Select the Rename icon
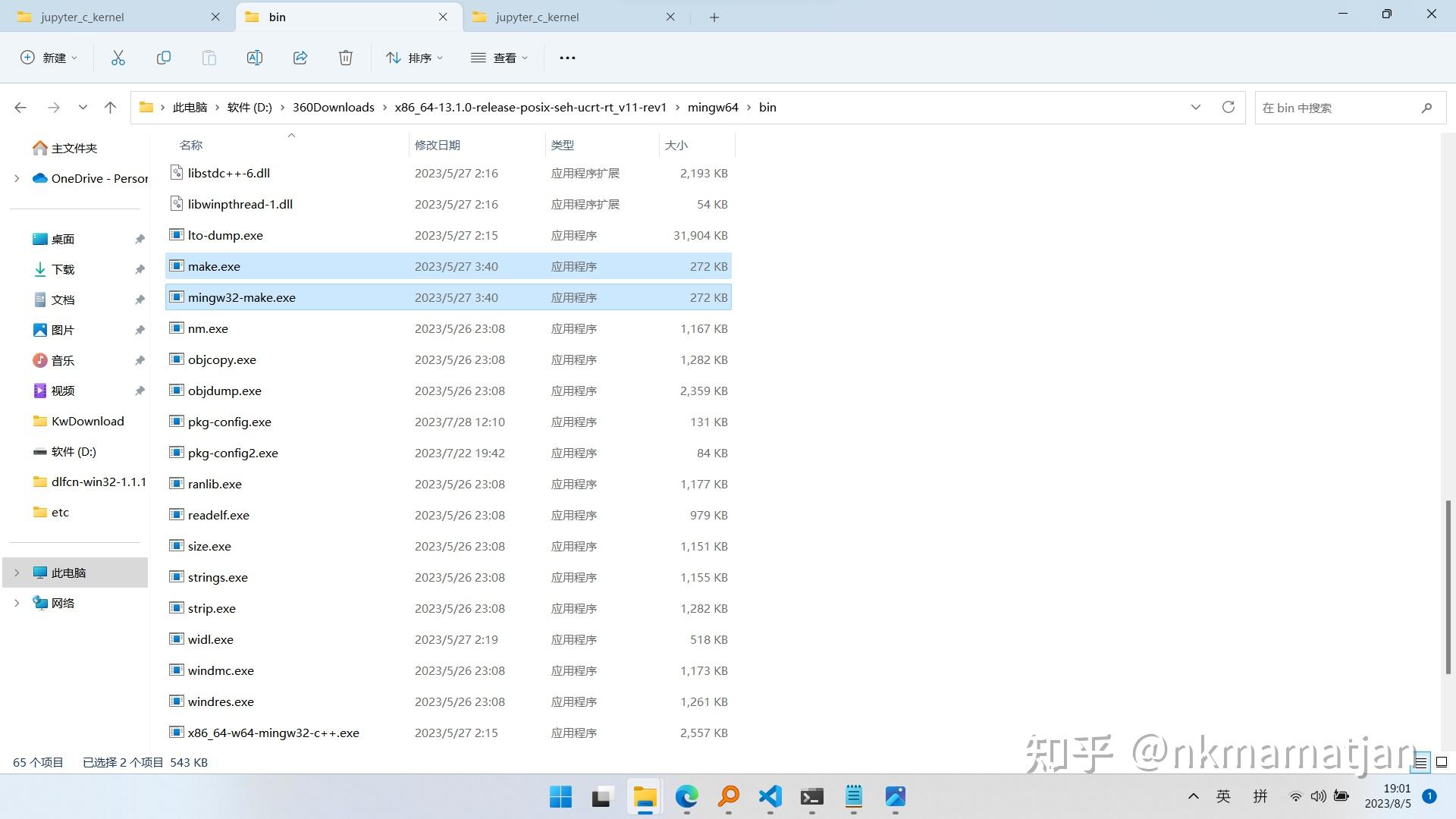The width and height of the screenshot is (1456, 819). point(255,57)
